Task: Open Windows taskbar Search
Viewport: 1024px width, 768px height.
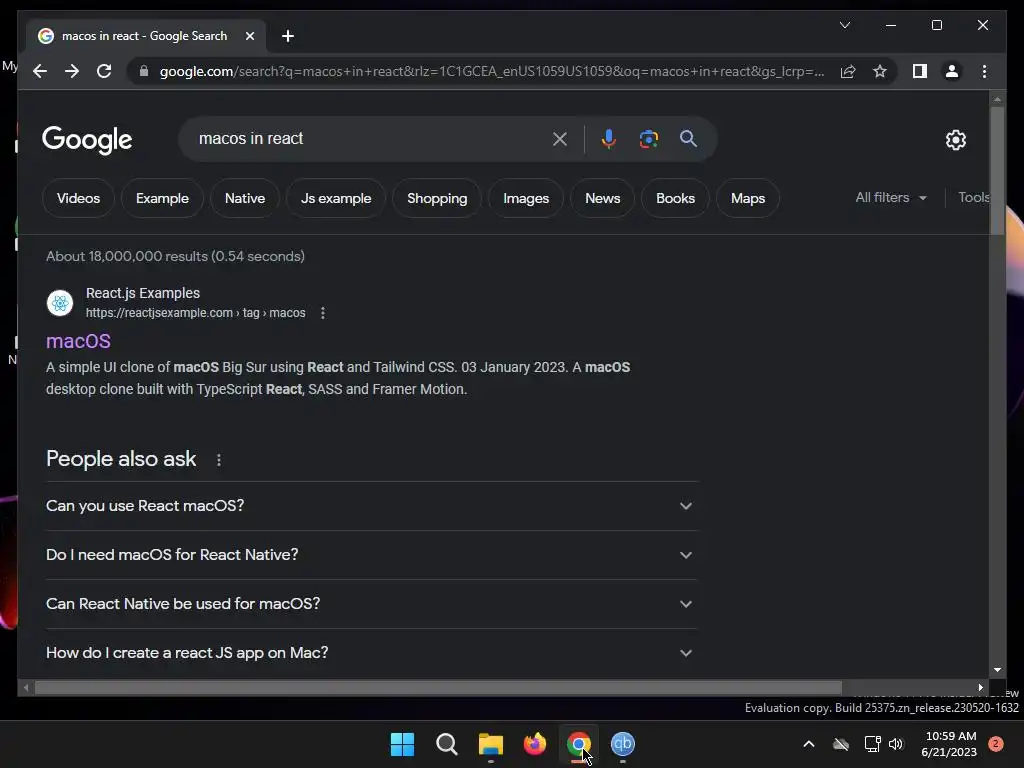Action: tap(447, 744)
